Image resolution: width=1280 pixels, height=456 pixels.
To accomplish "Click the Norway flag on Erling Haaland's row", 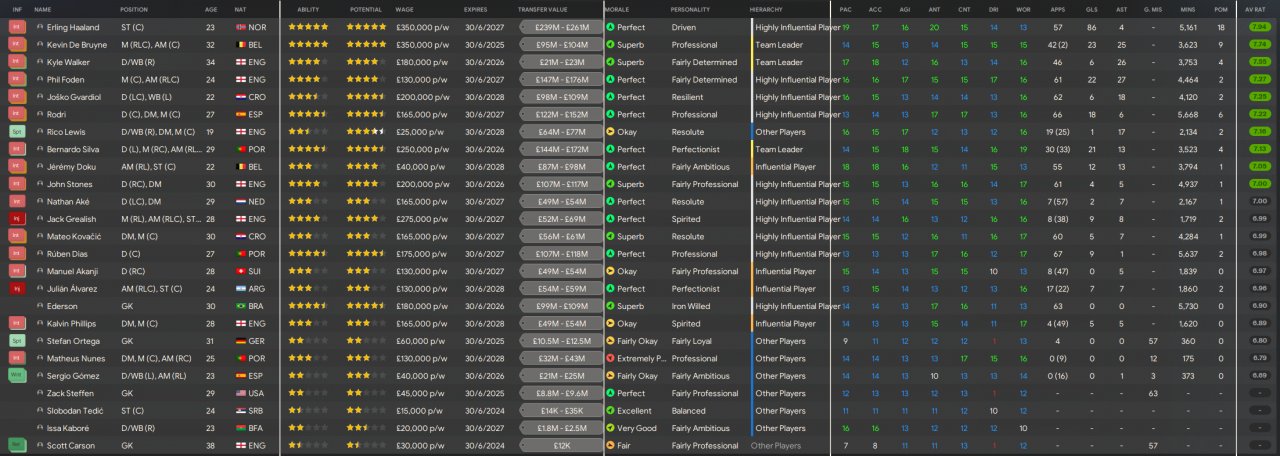I will click(240, 28).
